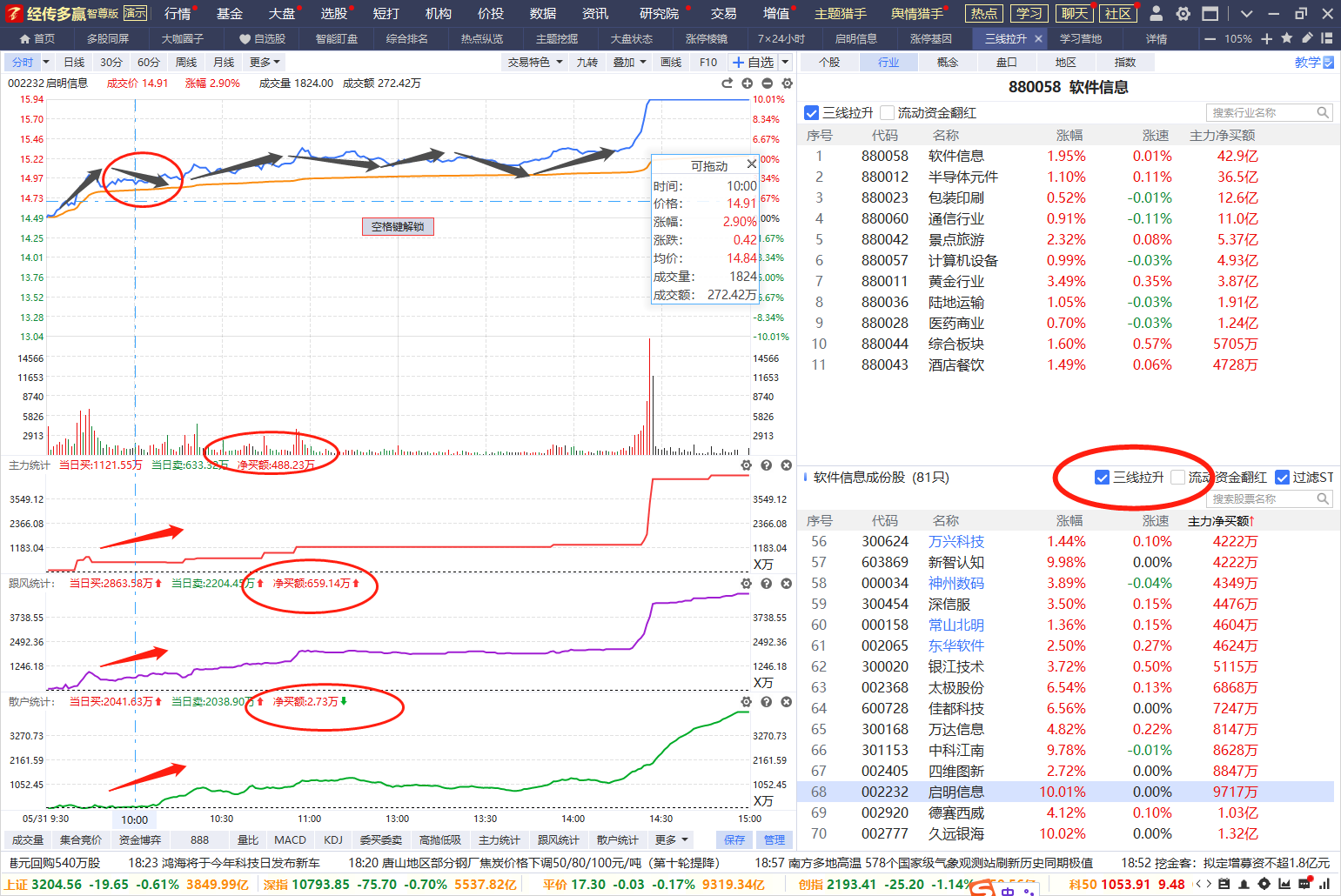The width and height of the screenshot is (1341, 896).
Task: Open the 研究院 top menu
Action: coord(660,13)
